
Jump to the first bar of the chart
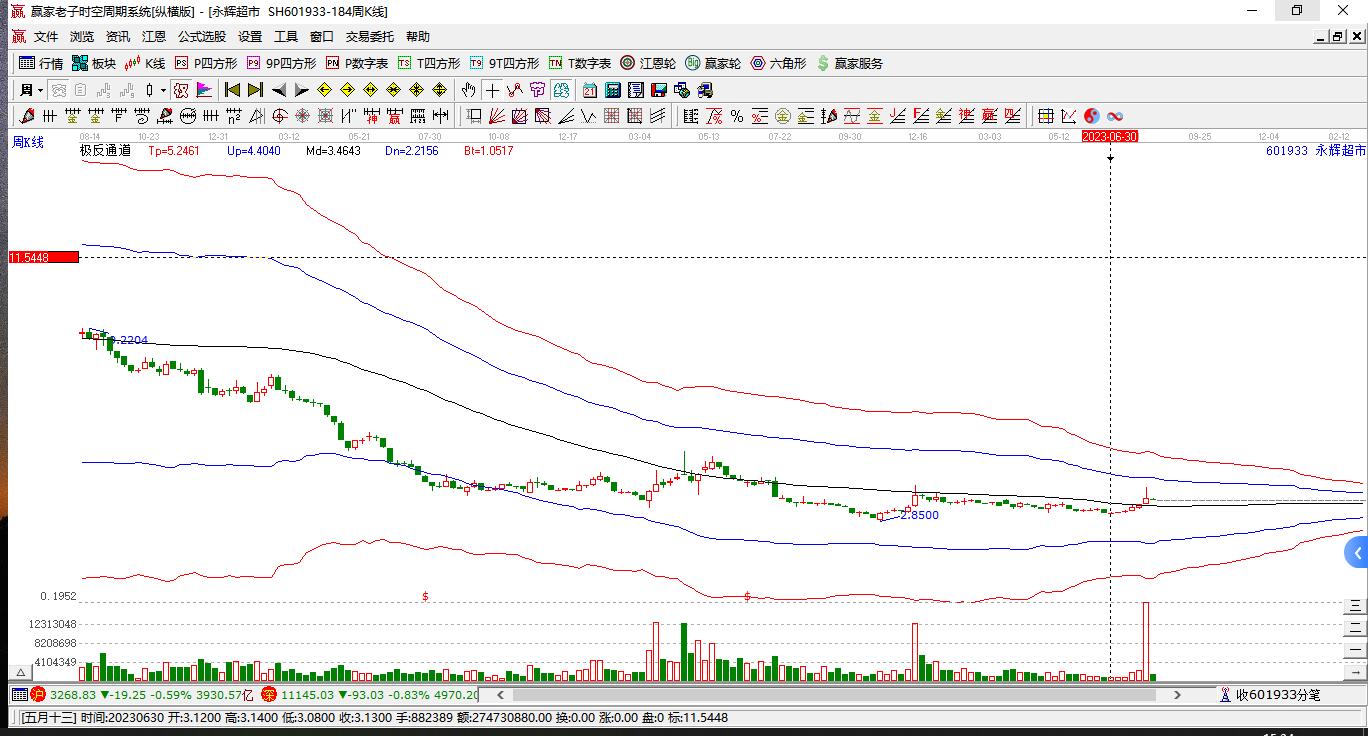(232, 90)
